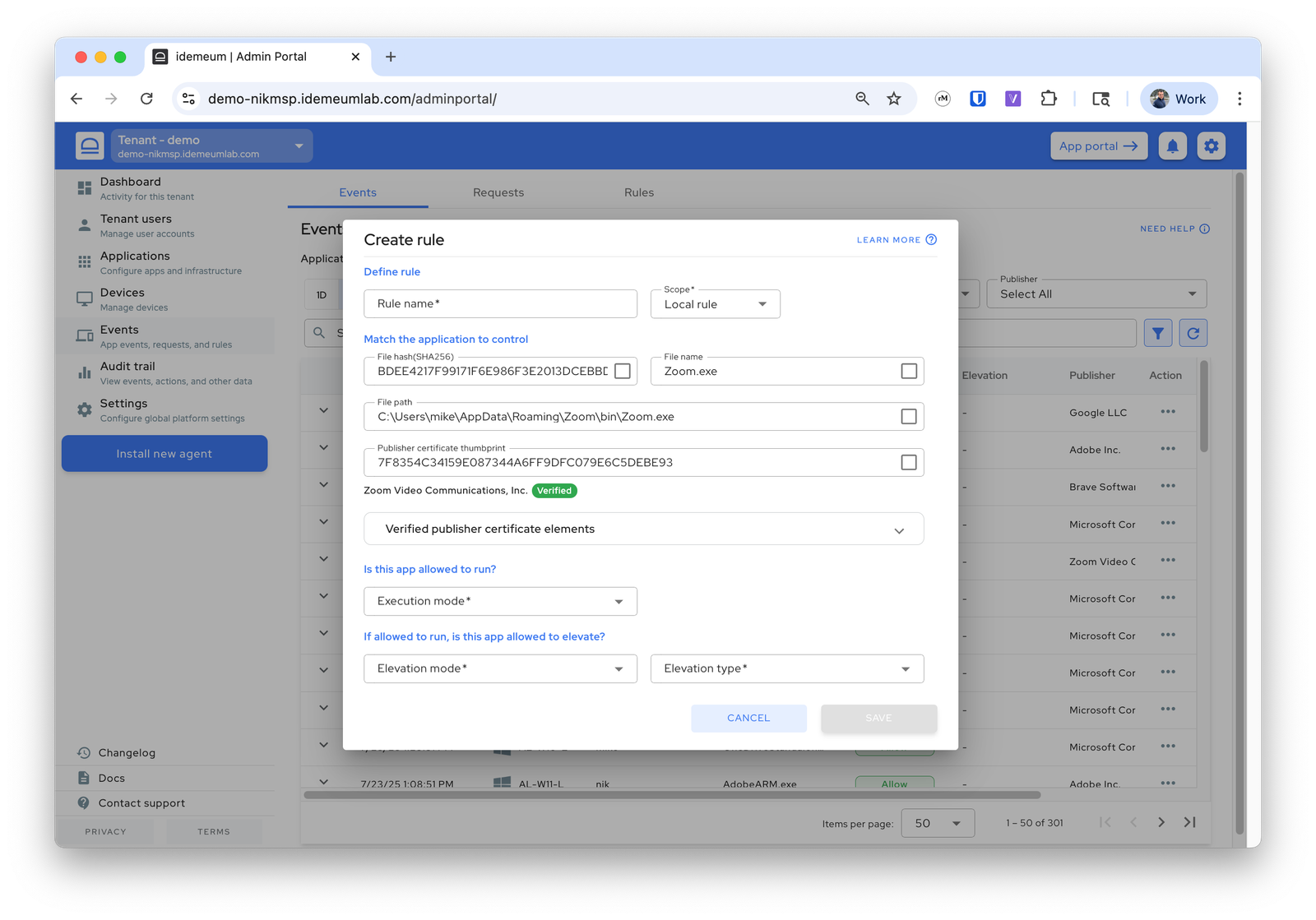1316x920 pixels.
Task: Open Items per page 50 dropdown
Action: [x=938, y=823]
